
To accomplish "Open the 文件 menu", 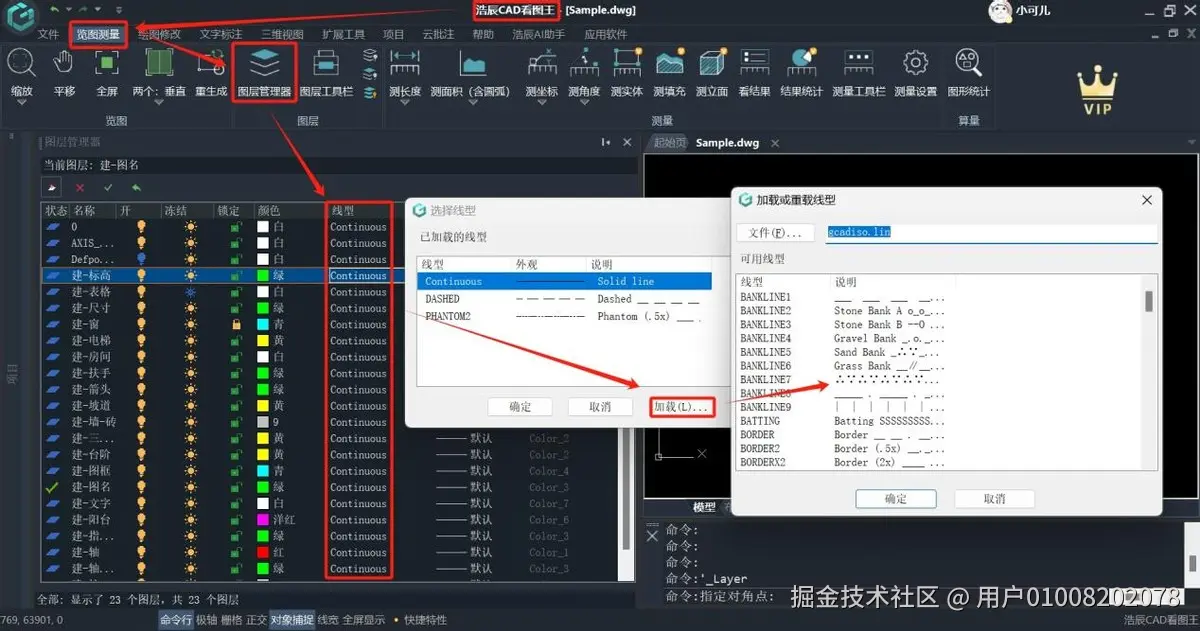I will tap(49, 34).
